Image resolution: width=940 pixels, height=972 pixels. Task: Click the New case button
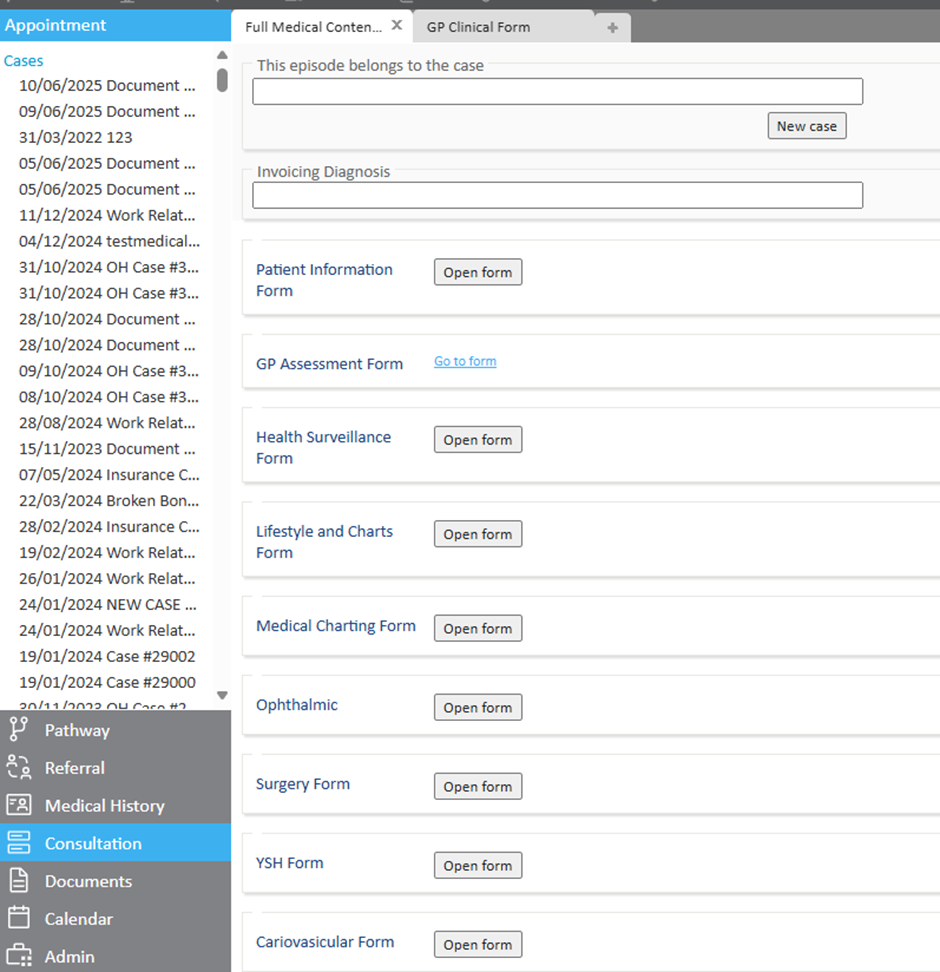[x=807, y=125]
